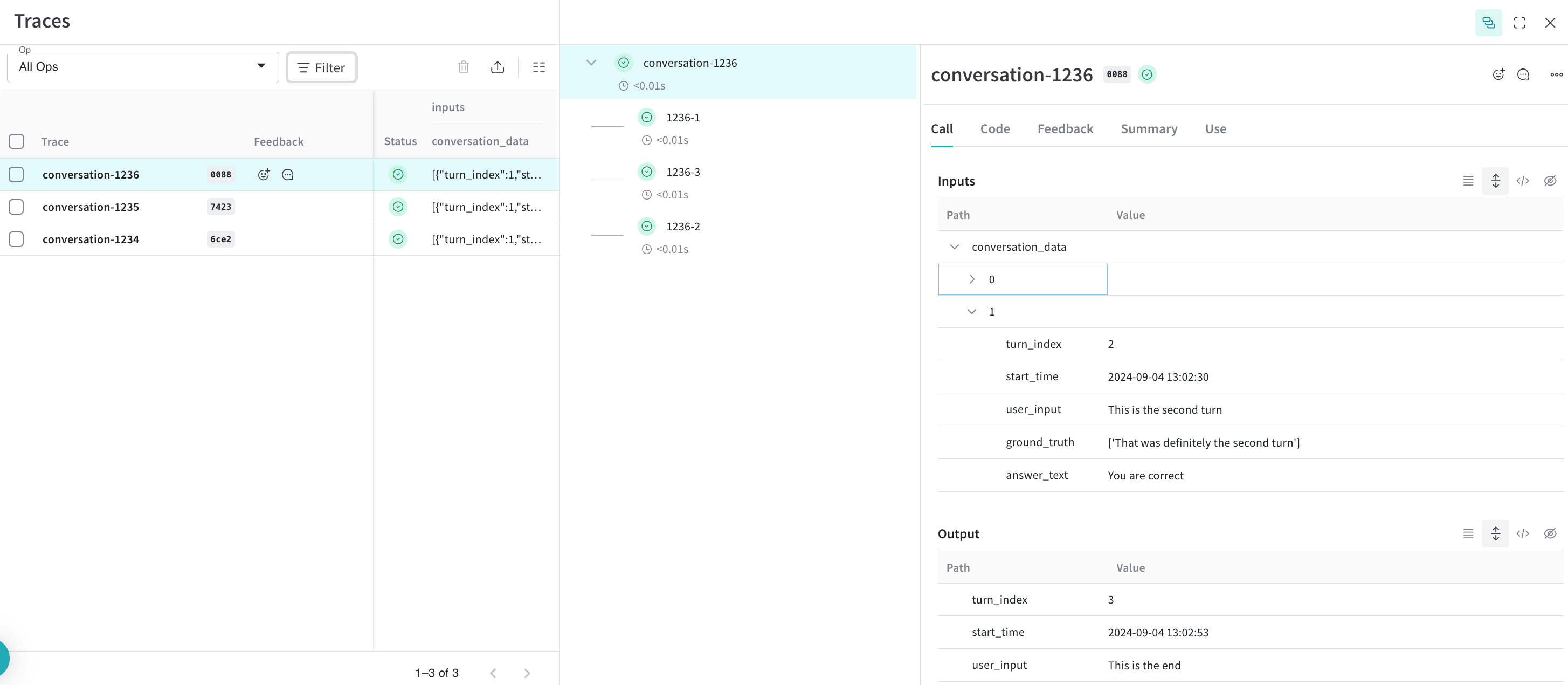Open the manage columns icon

(x=538, y=67)
